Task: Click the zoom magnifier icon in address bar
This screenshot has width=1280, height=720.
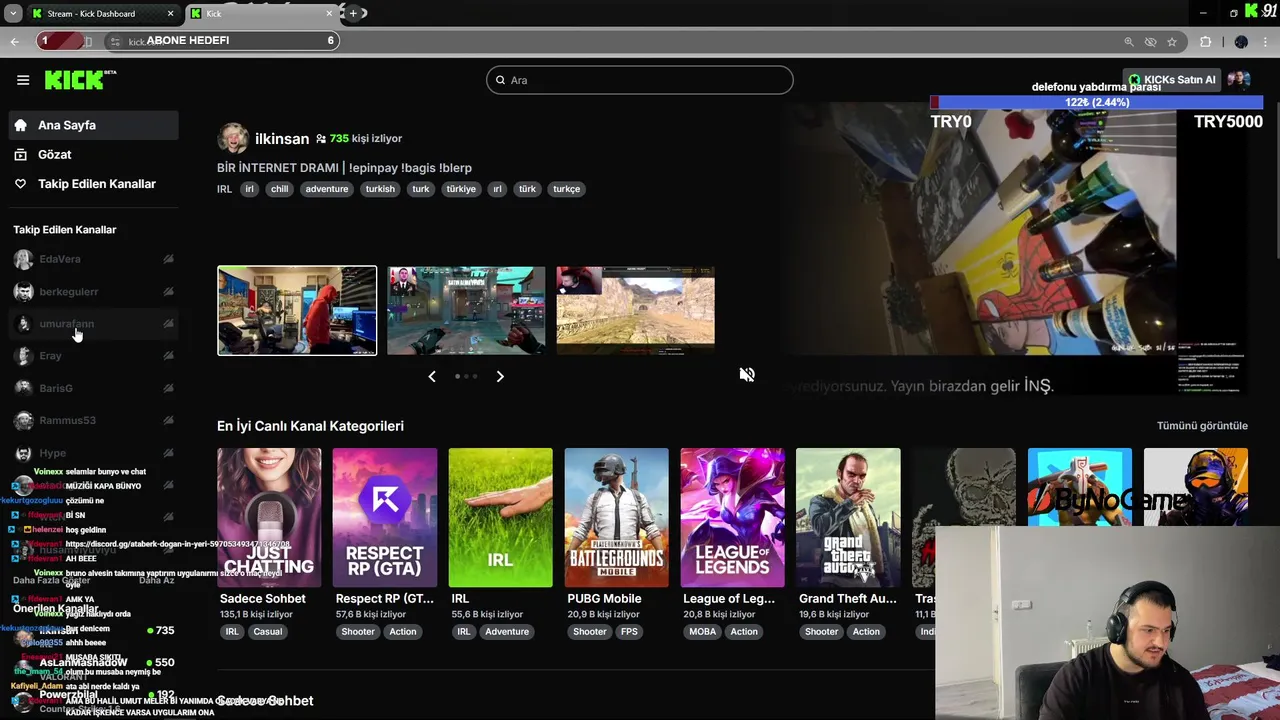Action: click(x=1129, y=42)
